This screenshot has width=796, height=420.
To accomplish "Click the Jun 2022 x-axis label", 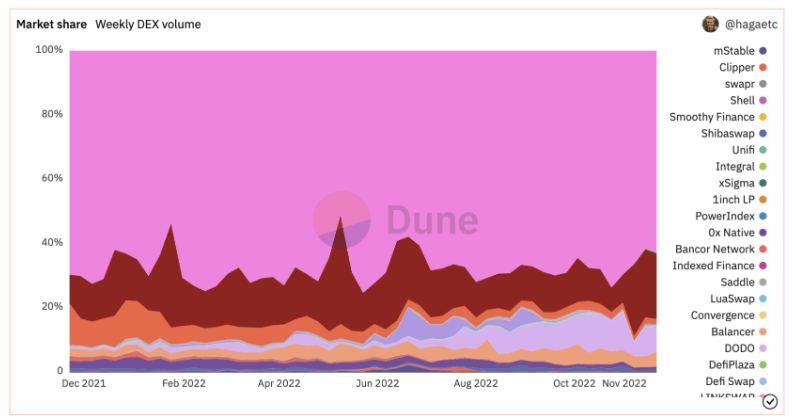I will 377,383.
